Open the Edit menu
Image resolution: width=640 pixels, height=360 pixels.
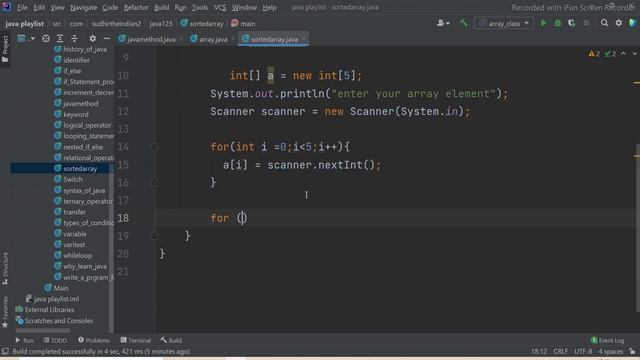39,7
